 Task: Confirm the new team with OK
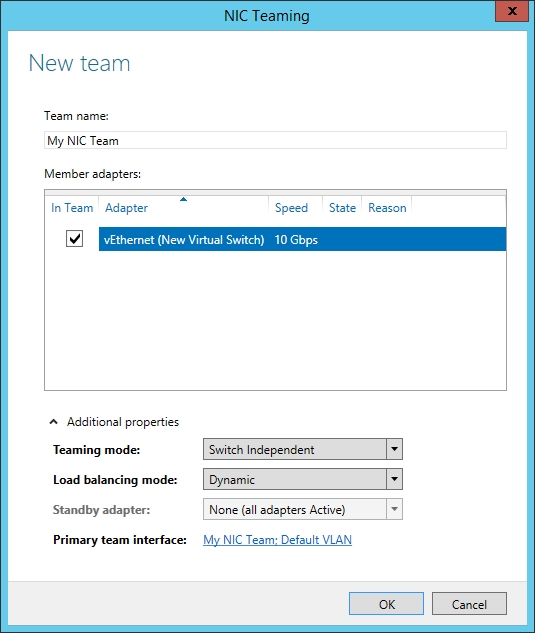point(386,604)
